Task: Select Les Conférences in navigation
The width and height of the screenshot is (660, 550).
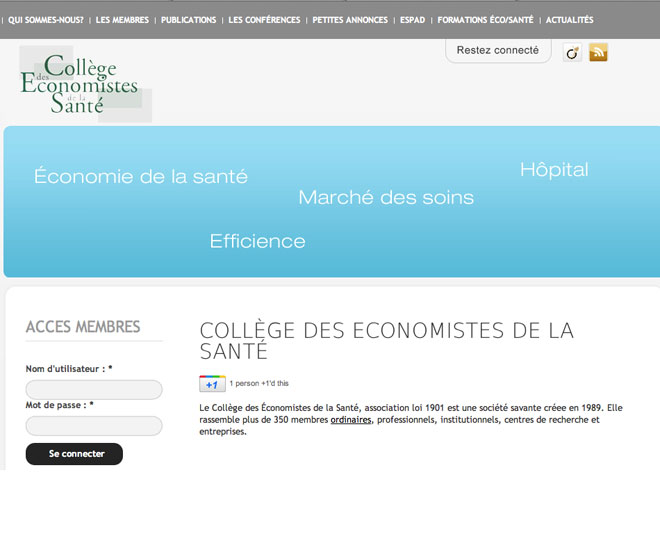Action: coord(264,20)
